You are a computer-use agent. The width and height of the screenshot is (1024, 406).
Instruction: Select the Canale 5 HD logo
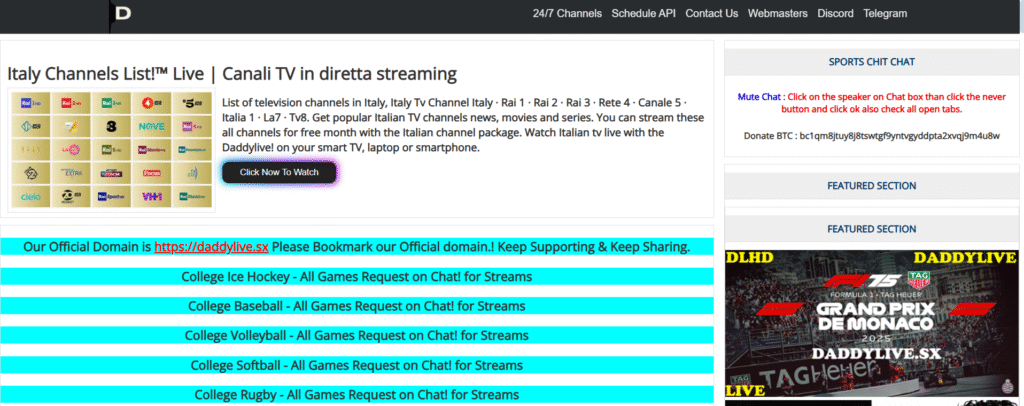pyautogui.click(x=193, y=103)
